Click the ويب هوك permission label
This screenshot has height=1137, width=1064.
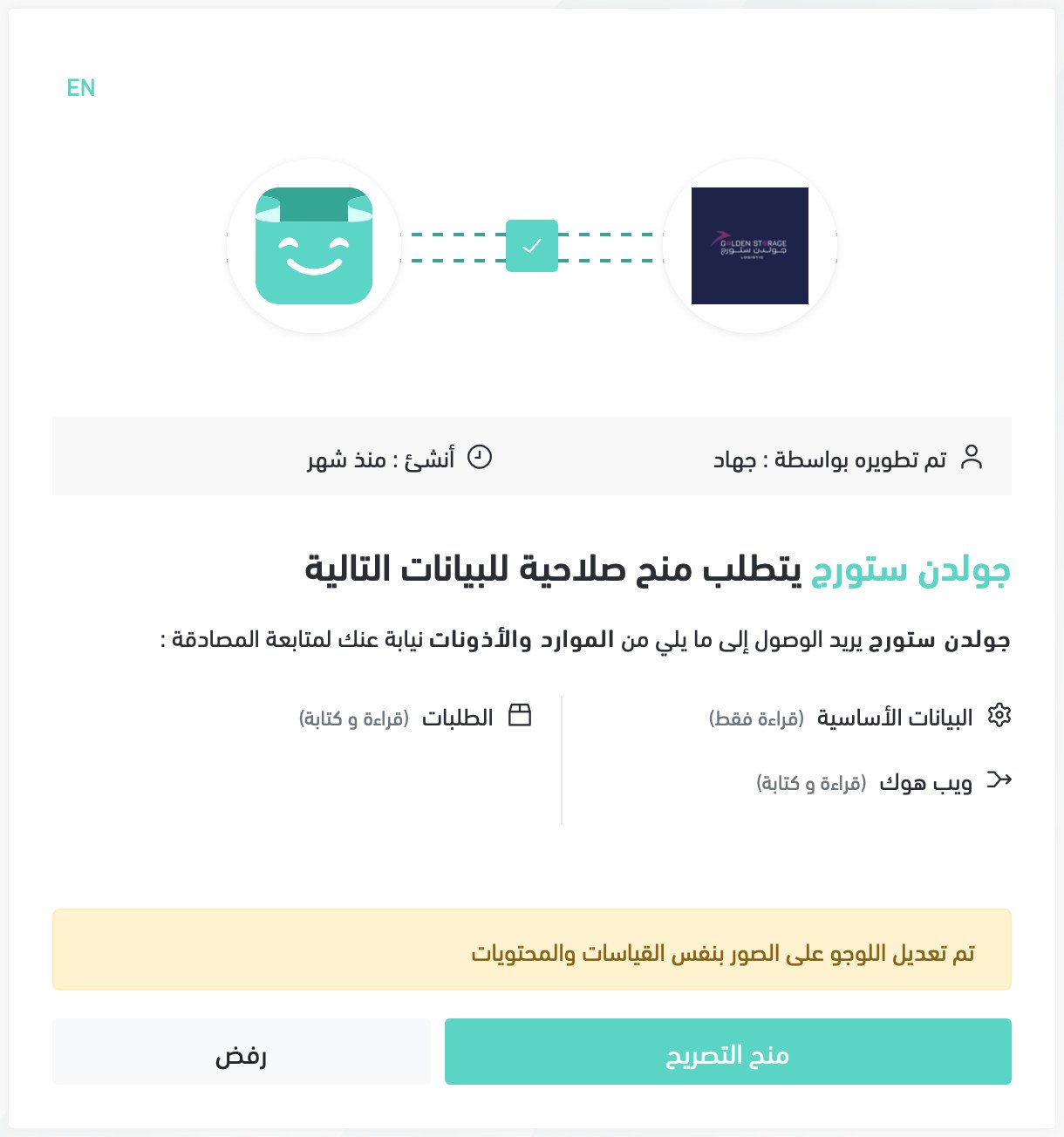[925, 782]
